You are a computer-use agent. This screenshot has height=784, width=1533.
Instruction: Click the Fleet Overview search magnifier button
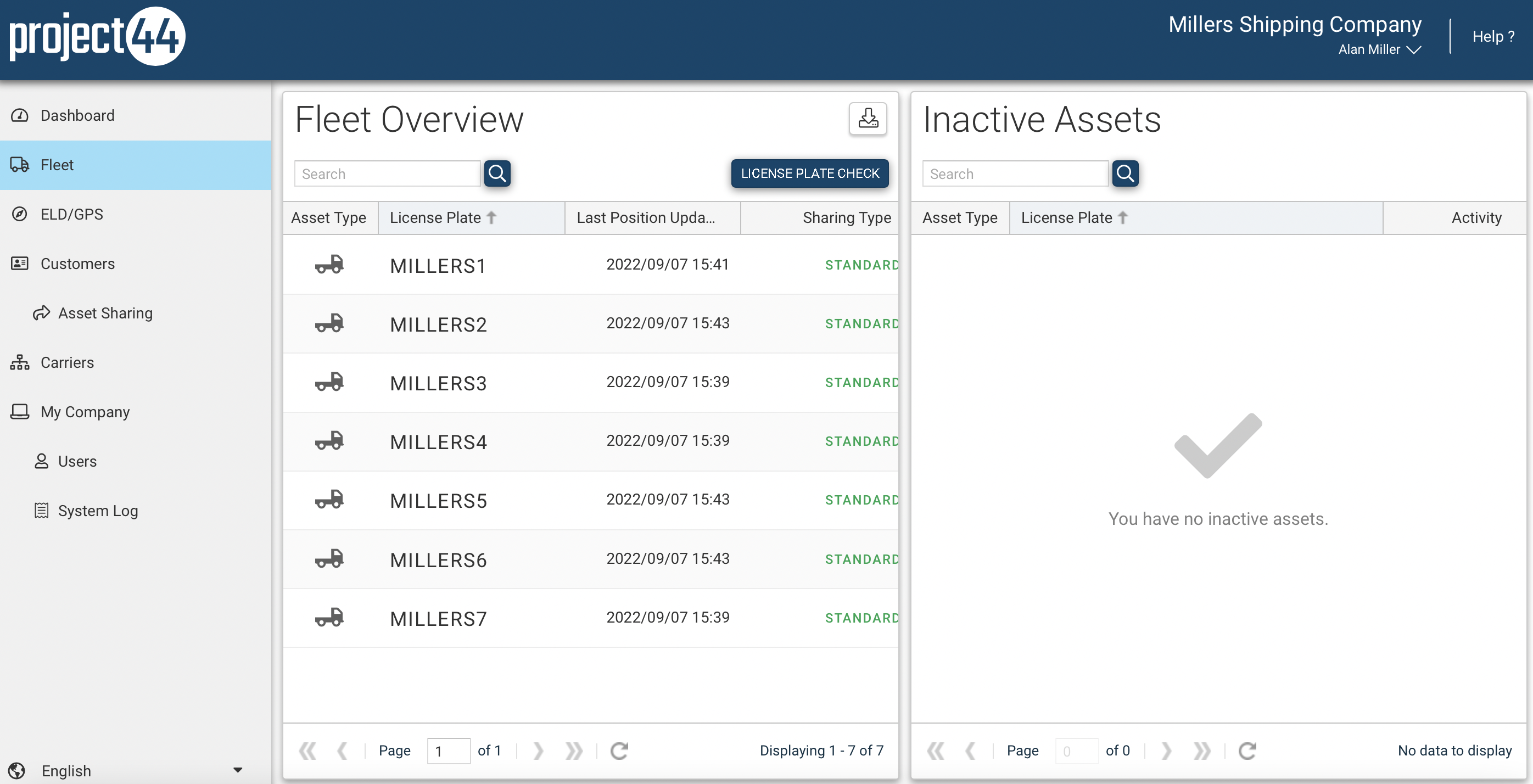tap(497, 173)
